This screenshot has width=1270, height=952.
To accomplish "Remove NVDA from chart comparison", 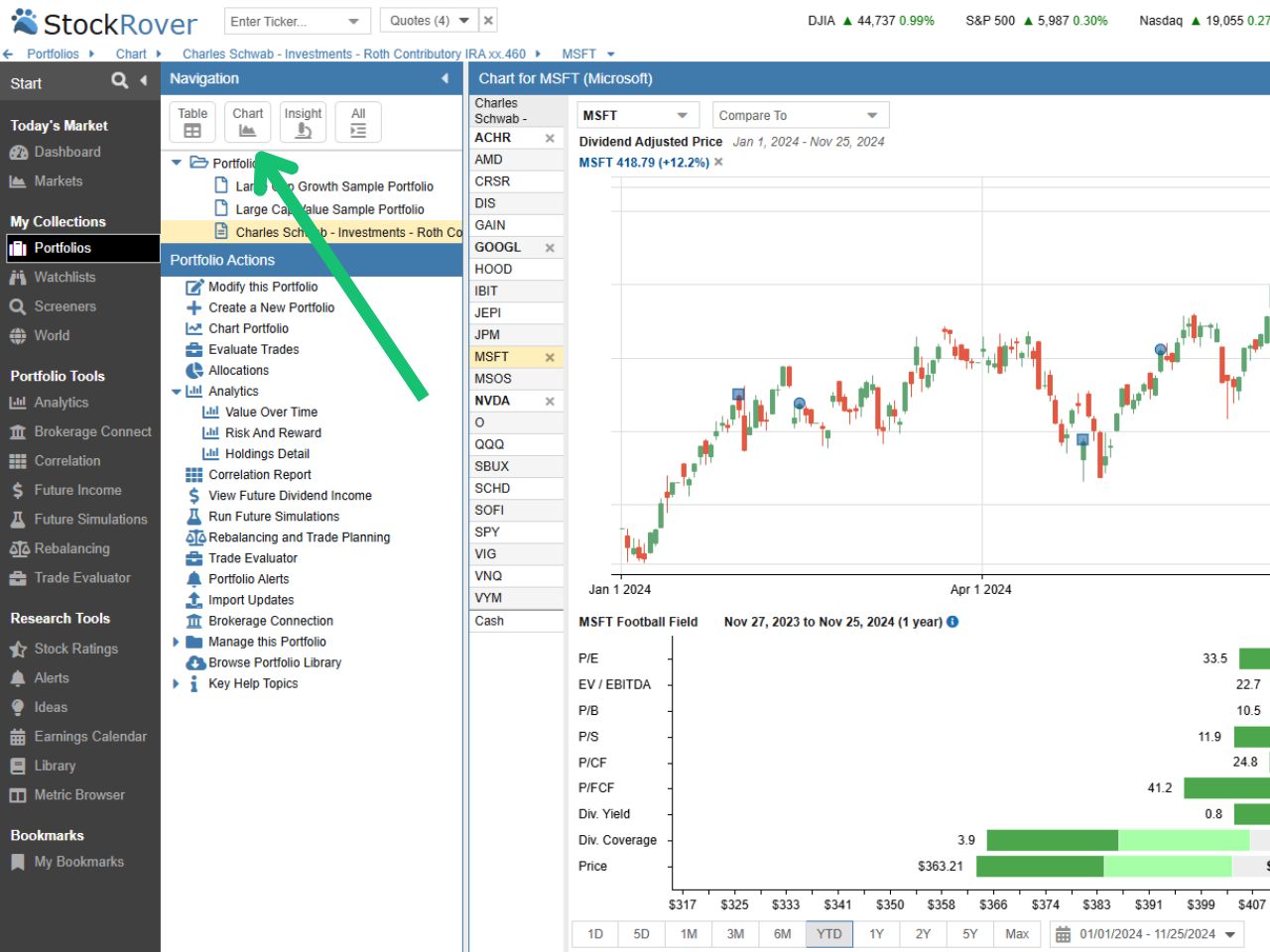I will 550,402.
